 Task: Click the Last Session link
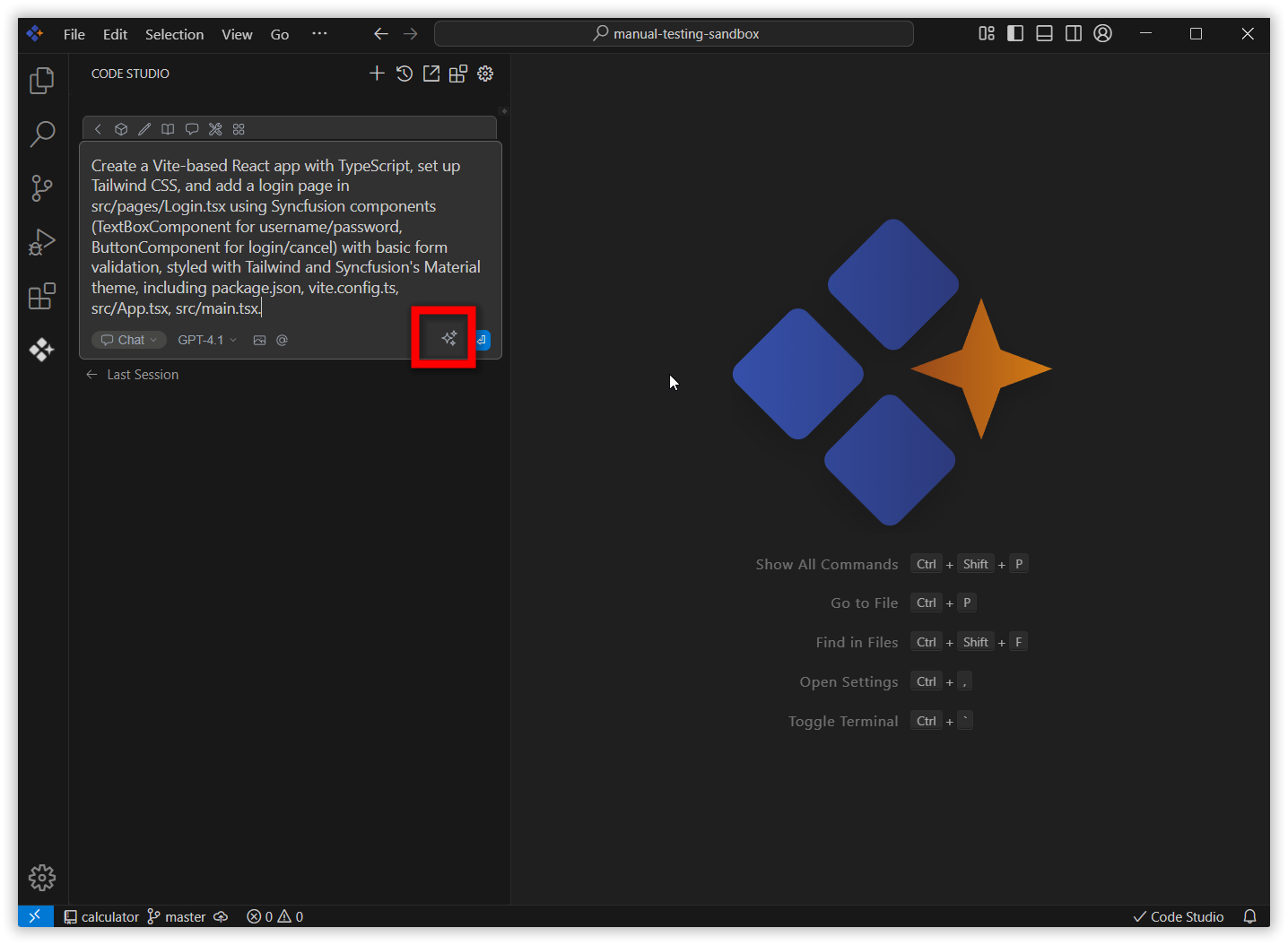point(143,375)
